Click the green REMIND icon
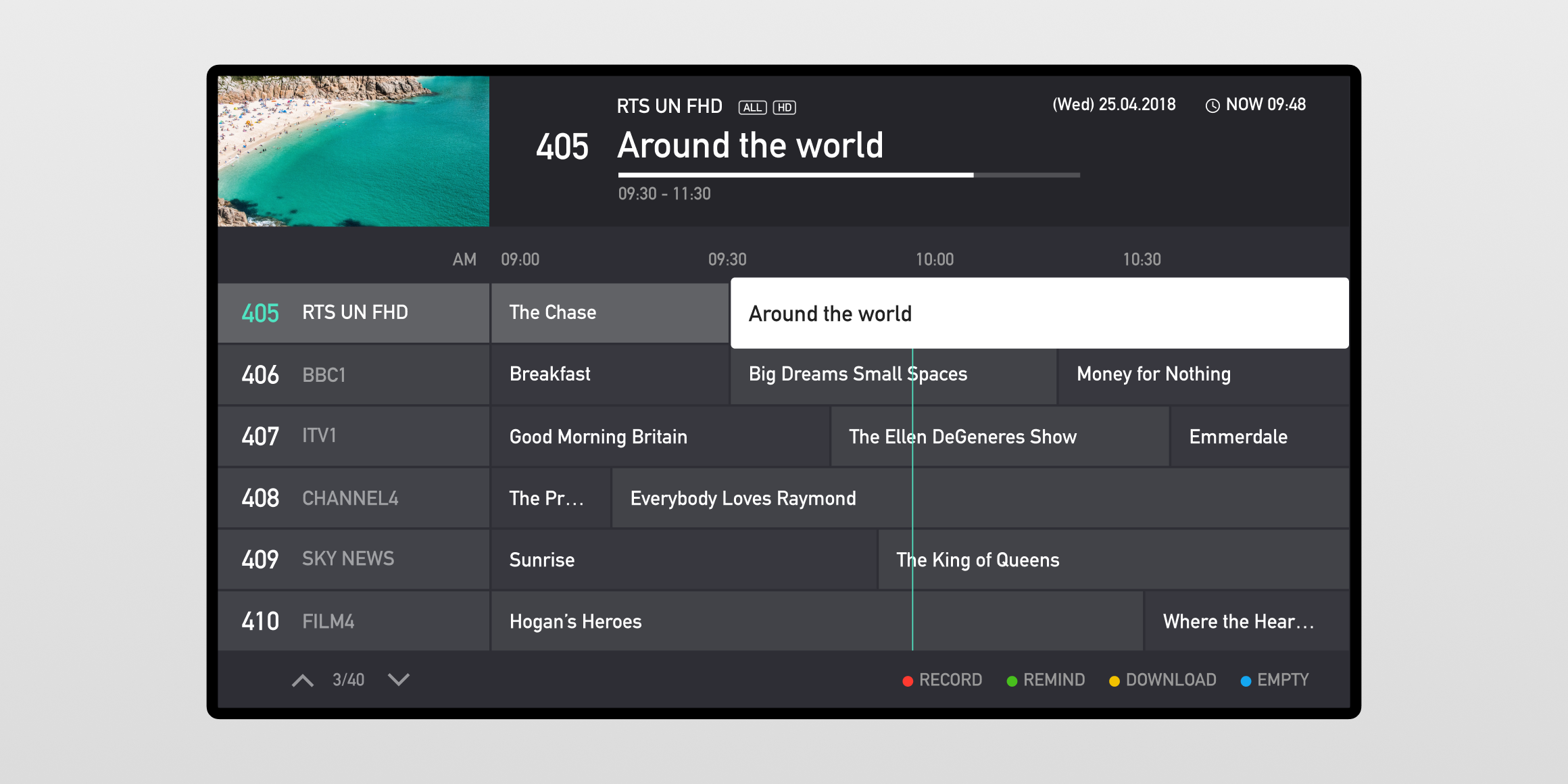Screen dimensions: 1568x784 pyautogui.click(x=1012, y=680)
